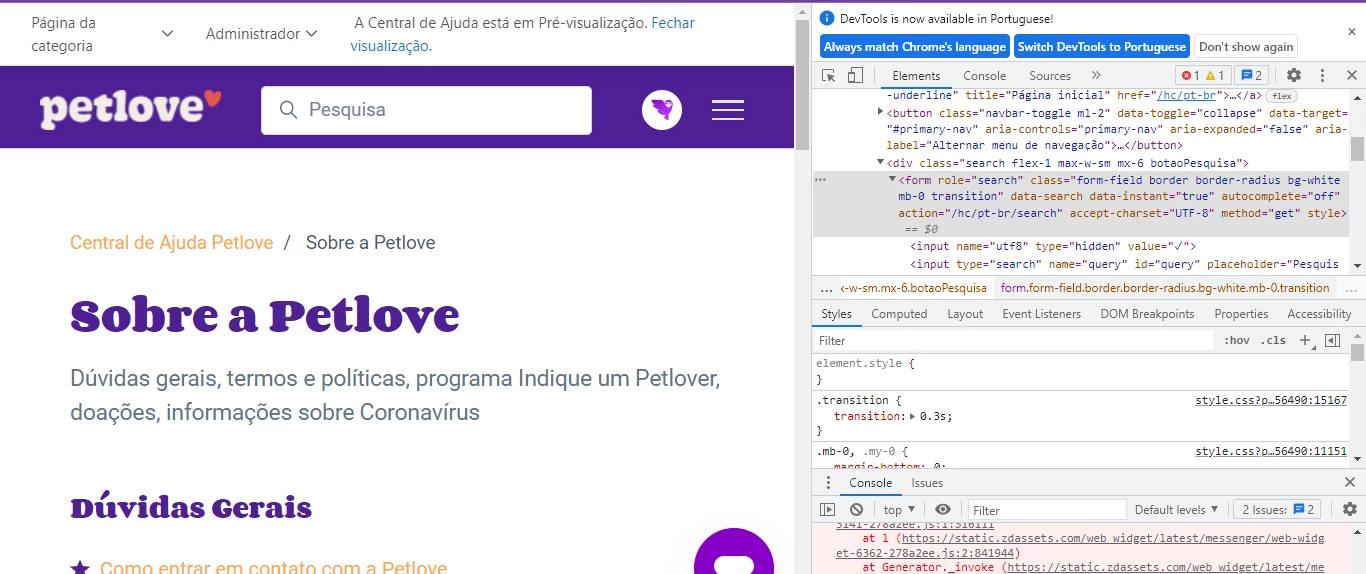Click the info icon in language banner
This screenshot has height=574, width=1366.
[x=826, y=18]
